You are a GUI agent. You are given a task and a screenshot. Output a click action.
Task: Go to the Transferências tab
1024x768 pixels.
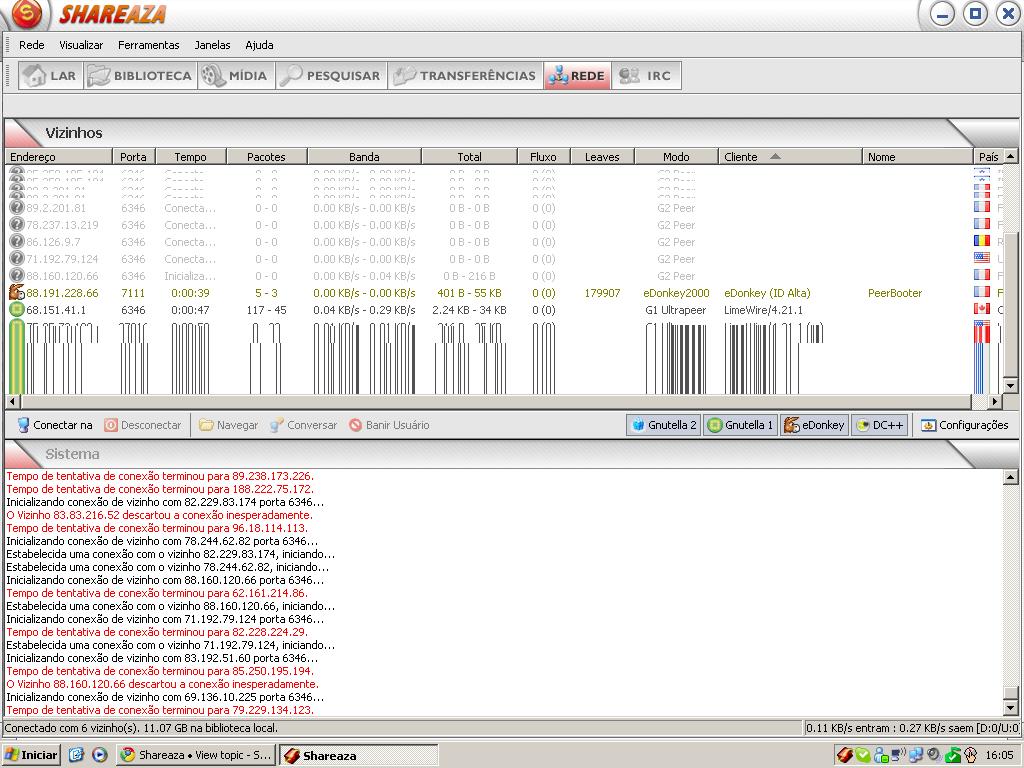point(465,76)
